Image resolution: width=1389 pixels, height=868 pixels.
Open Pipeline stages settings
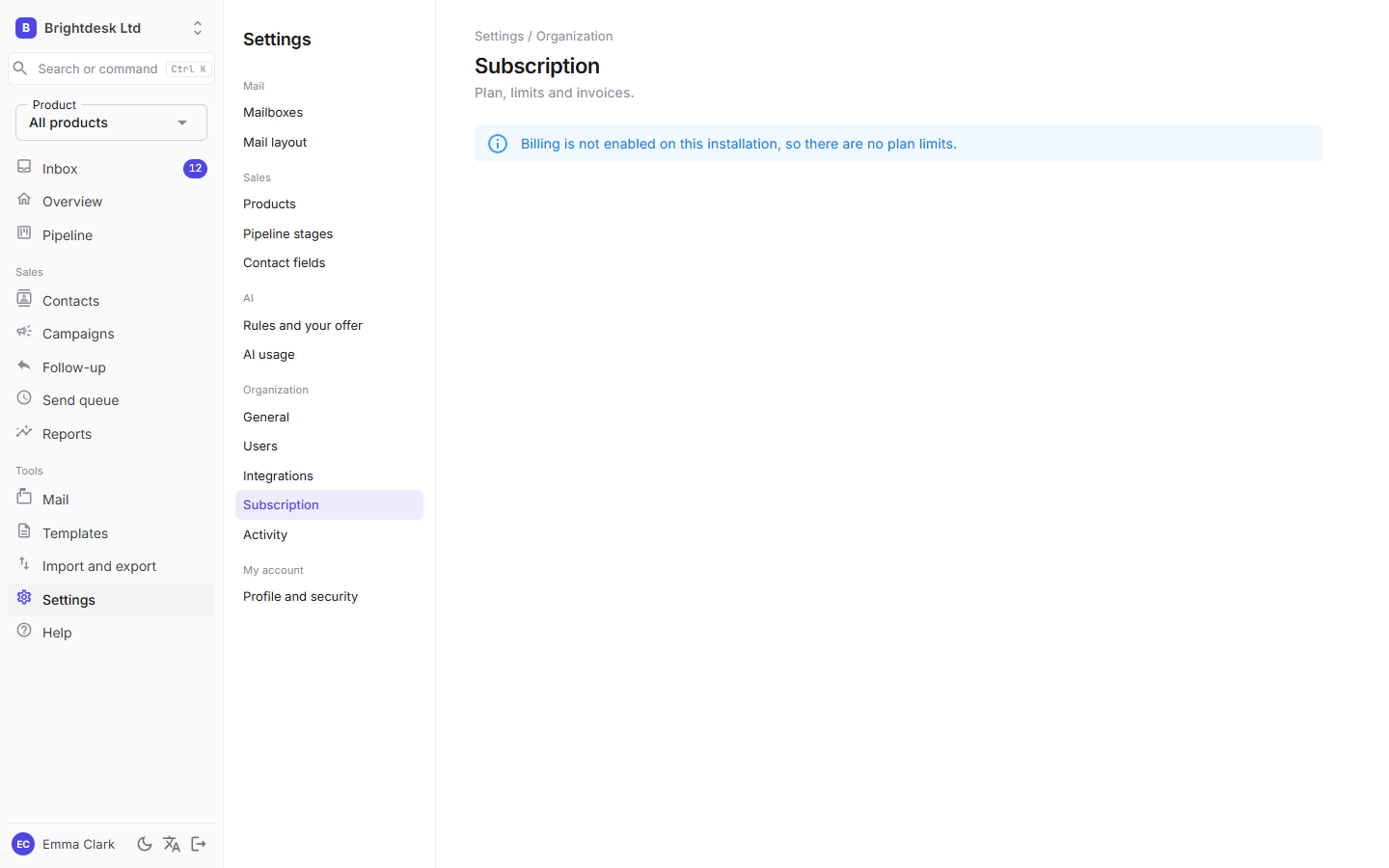tap(329, 233)
